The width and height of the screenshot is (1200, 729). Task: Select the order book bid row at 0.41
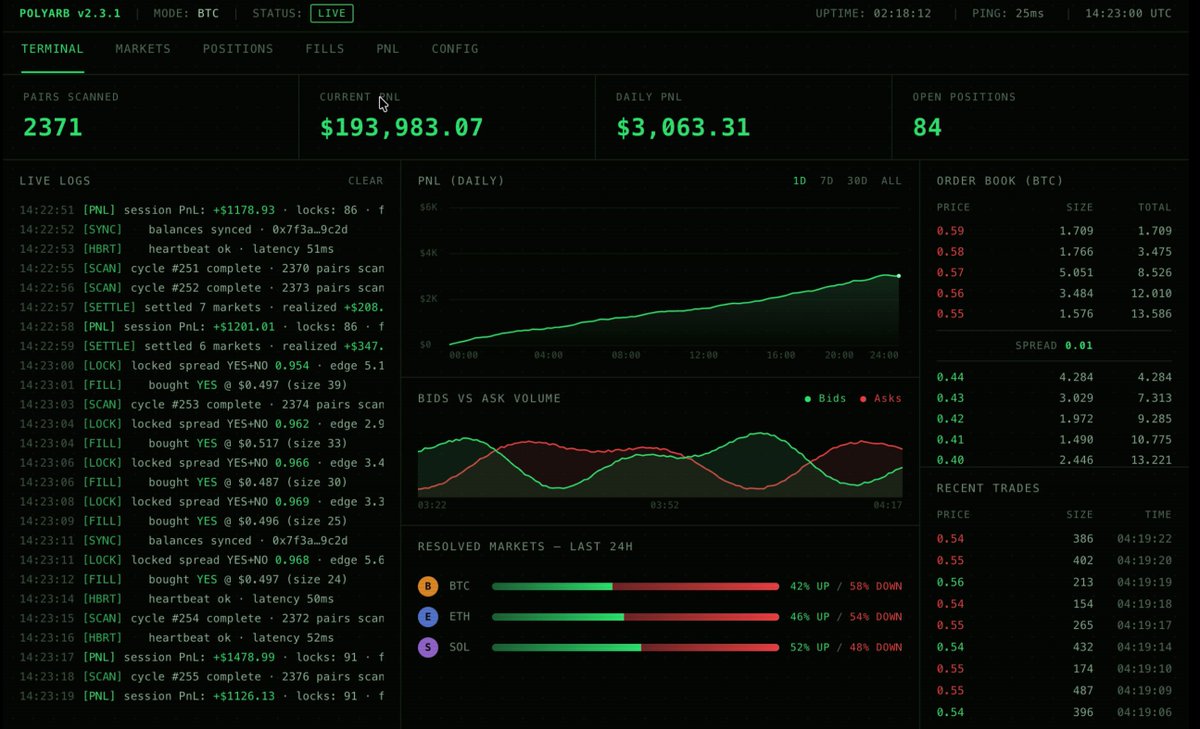pos(1054,440)
